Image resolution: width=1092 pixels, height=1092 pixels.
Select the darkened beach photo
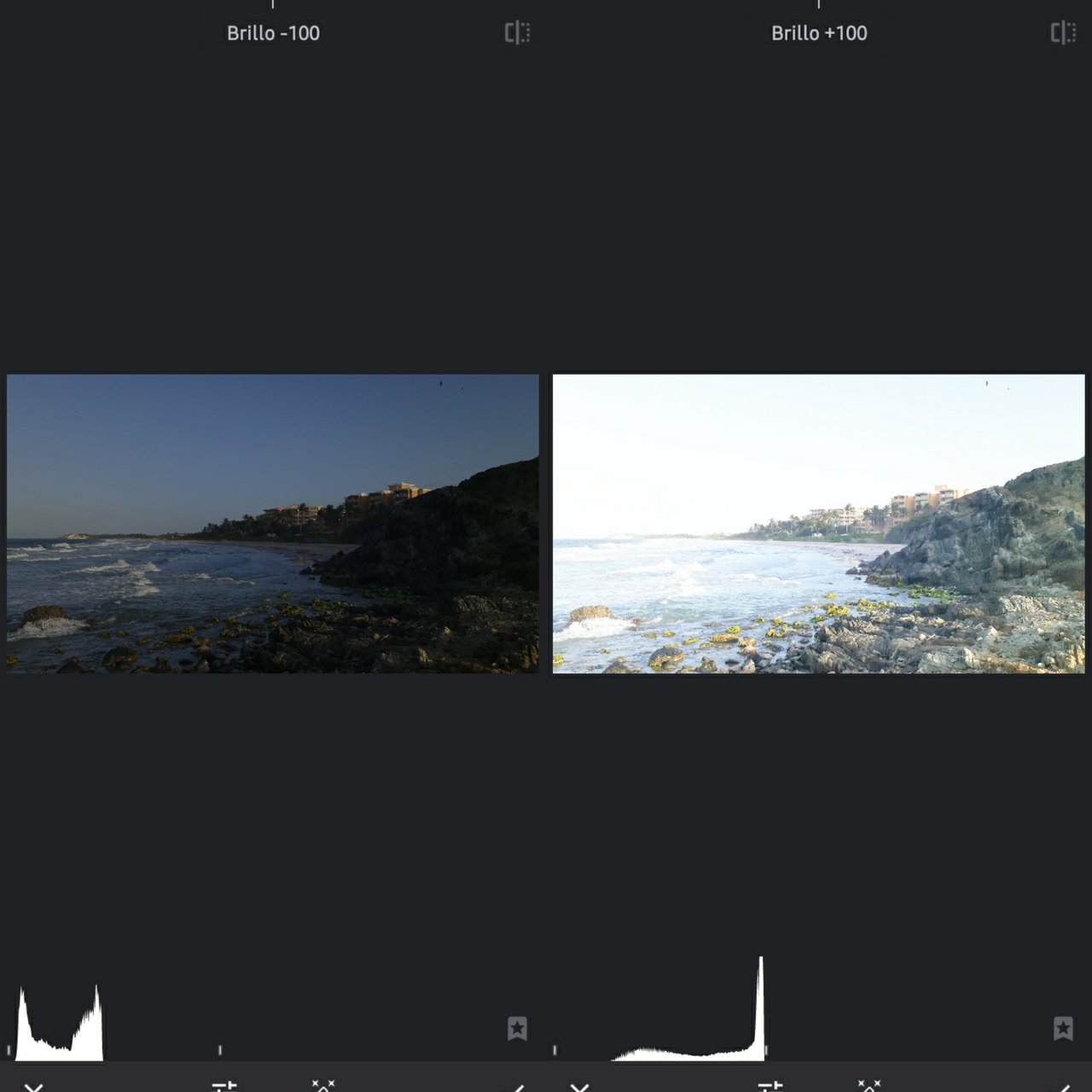[x=273, y=524]
